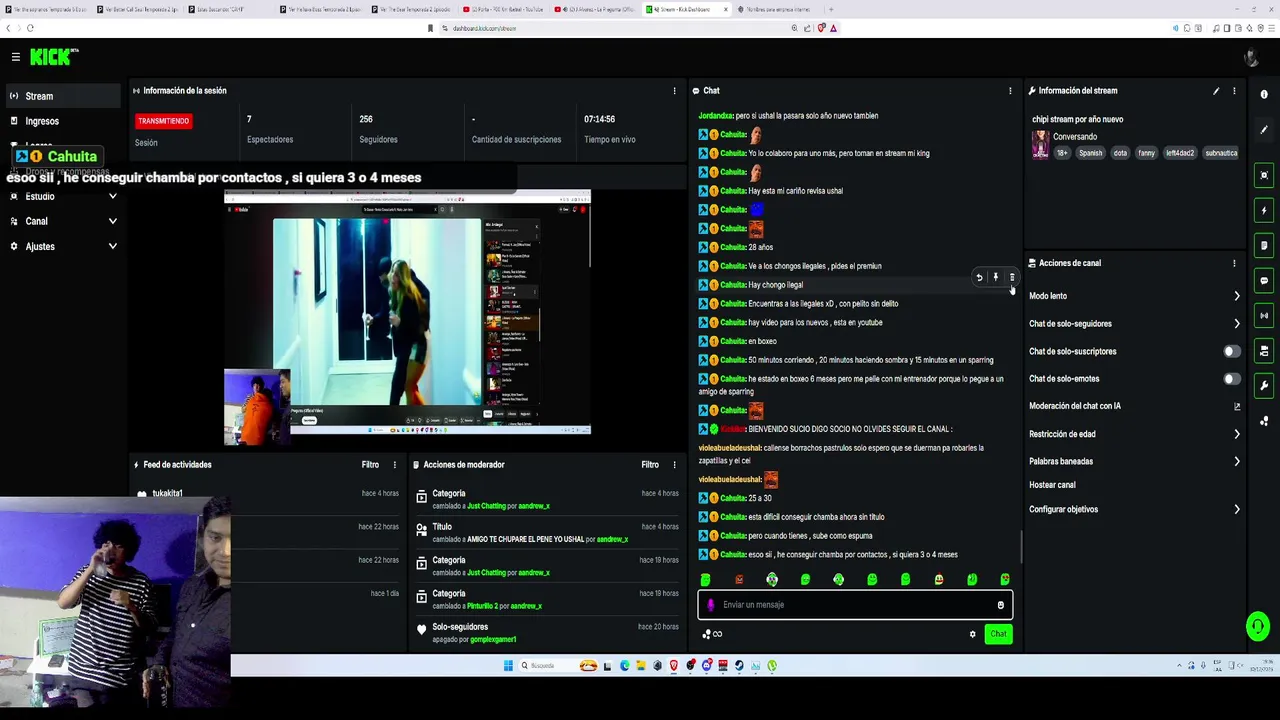The height and width of the screenshot is (720, 1280).
Task: Open Steam from the Windows taskbar
Action: 740,666
